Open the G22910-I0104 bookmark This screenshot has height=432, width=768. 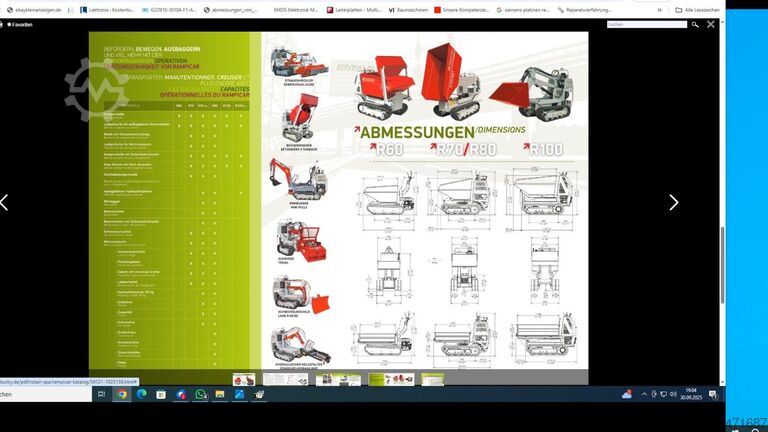point(169,10)
